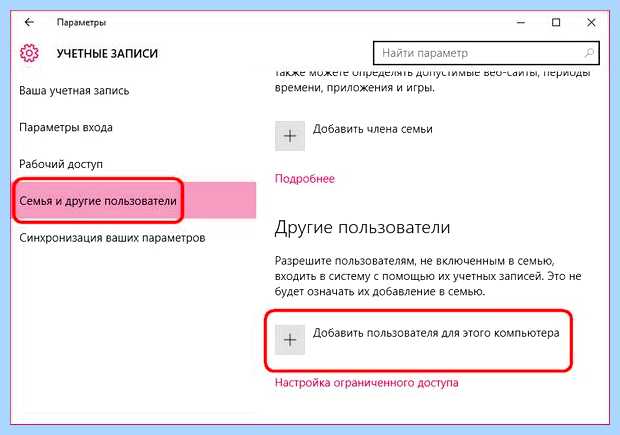Viewport: 620px width, 435px height.
Task: Click the Параметры window title
Action: 81,23
